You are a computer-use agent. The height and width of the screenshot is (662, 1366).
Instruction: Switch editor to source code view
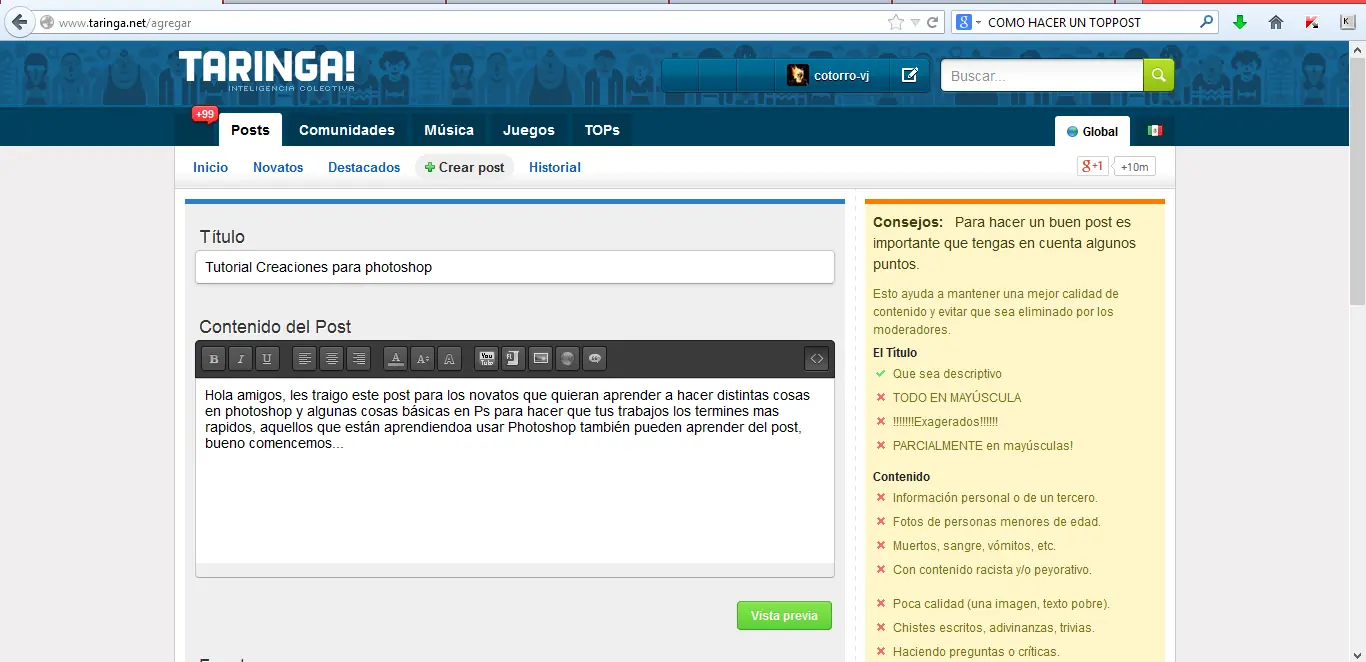(x=817, y=358)
